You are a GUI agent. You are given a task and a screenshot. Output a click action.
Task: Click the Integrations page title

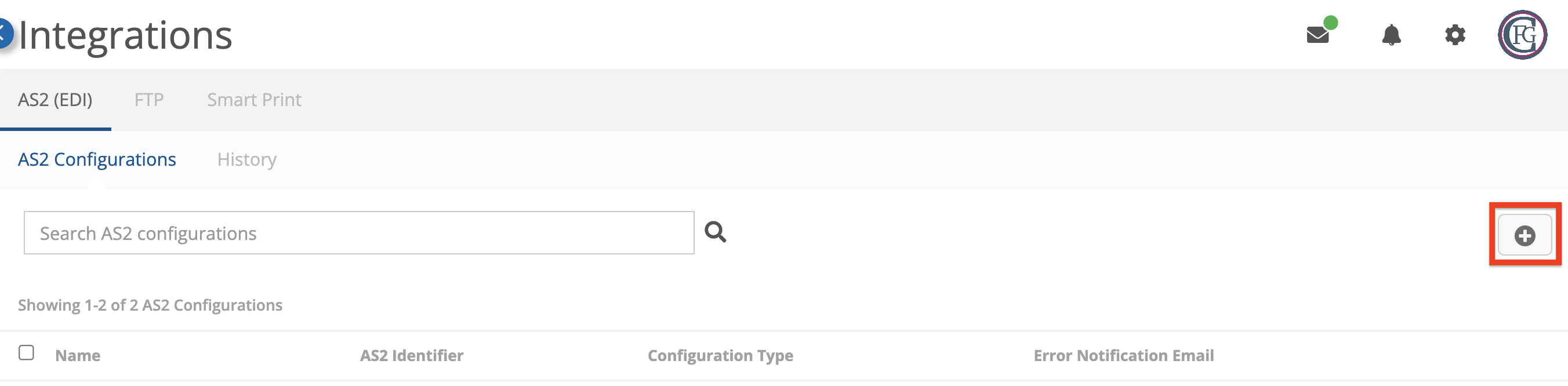(124, 34)
